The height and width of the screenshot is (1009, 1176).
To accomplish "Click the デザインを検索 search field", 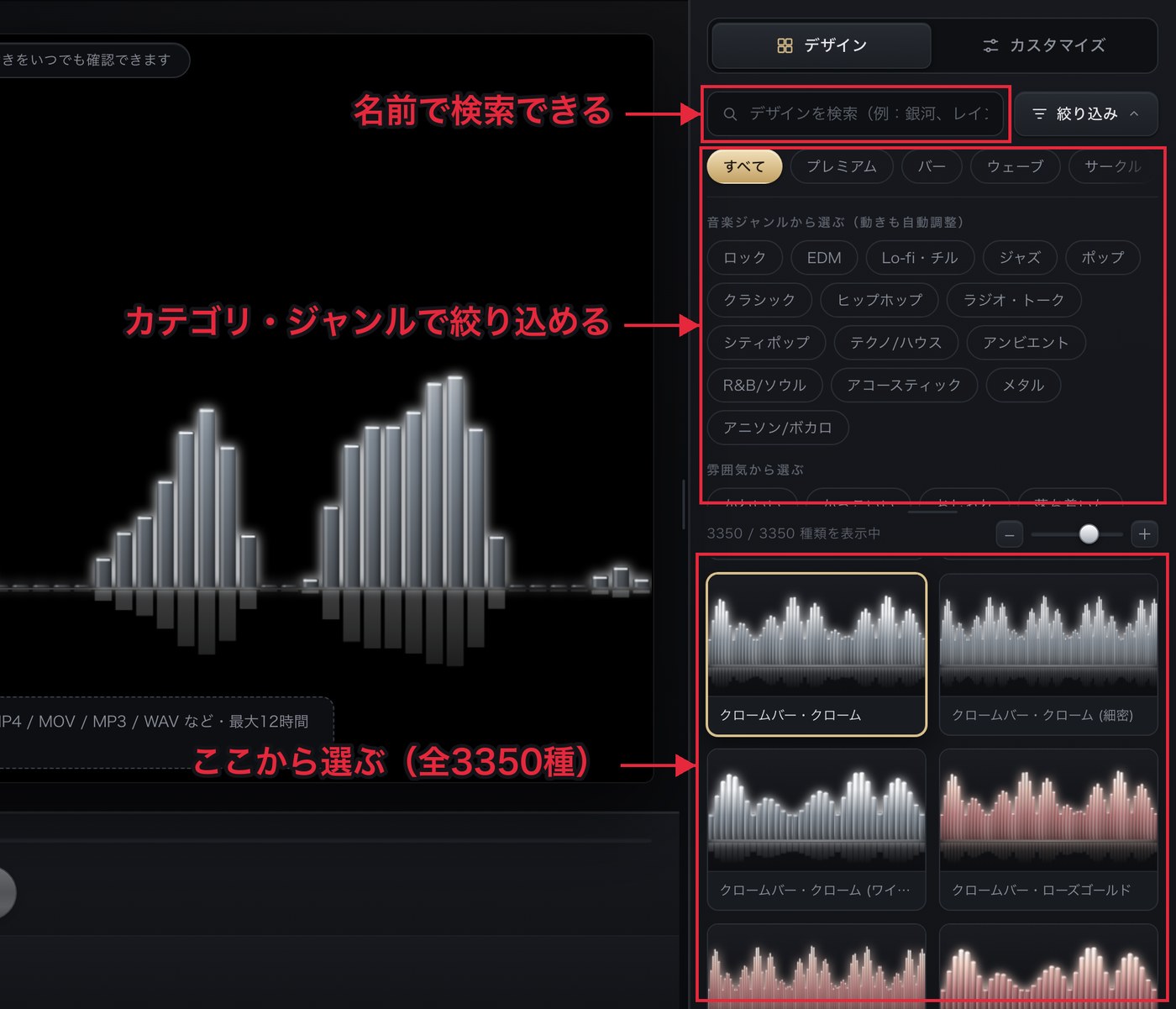I will tap(856, 113).
